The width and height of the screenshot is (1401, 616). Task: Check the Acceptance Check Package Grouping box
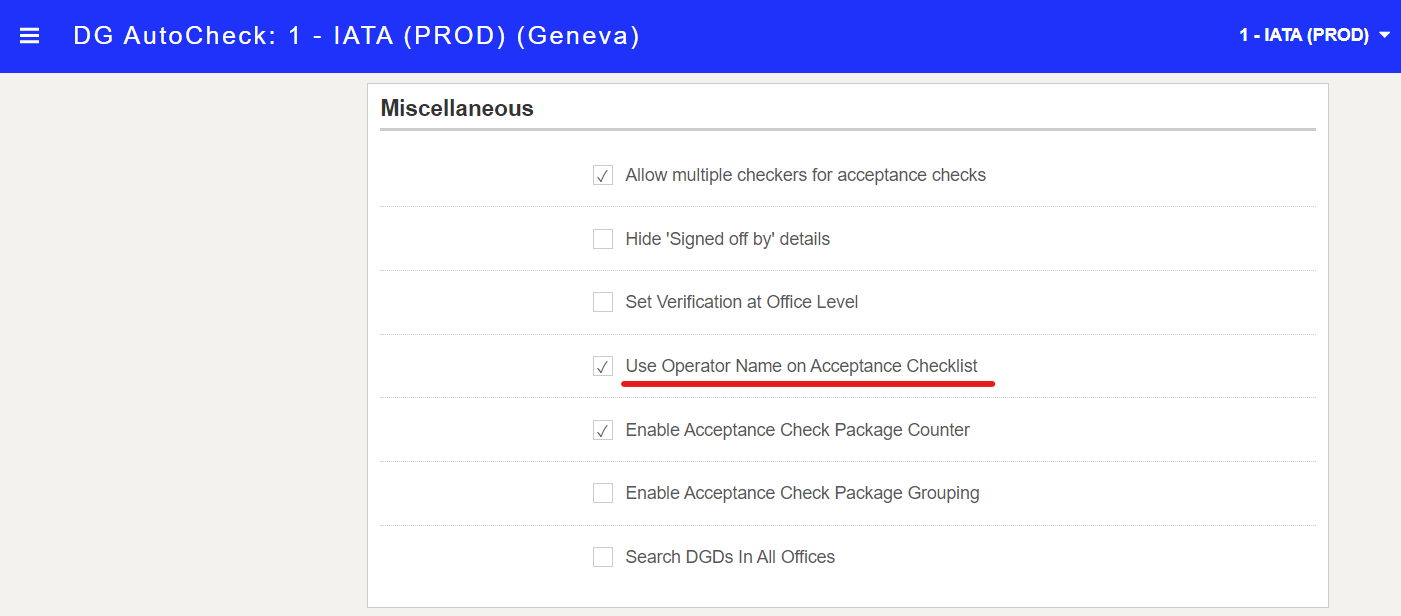pos(603,493)
